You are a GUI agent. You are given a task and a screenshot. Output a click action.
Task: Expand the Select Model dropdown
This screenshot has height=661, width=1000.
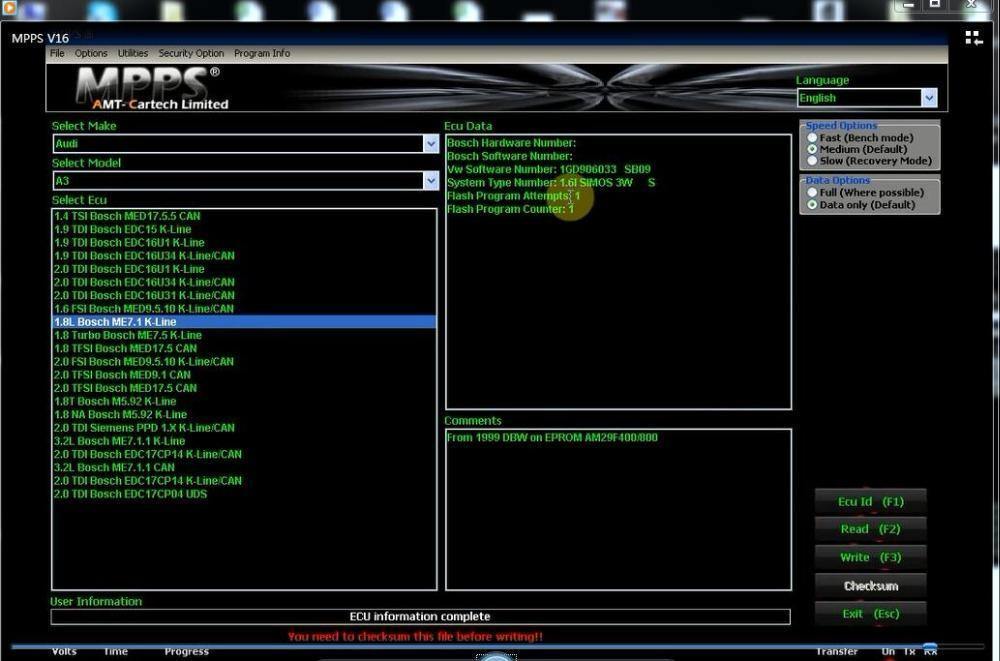coord(431,181)
